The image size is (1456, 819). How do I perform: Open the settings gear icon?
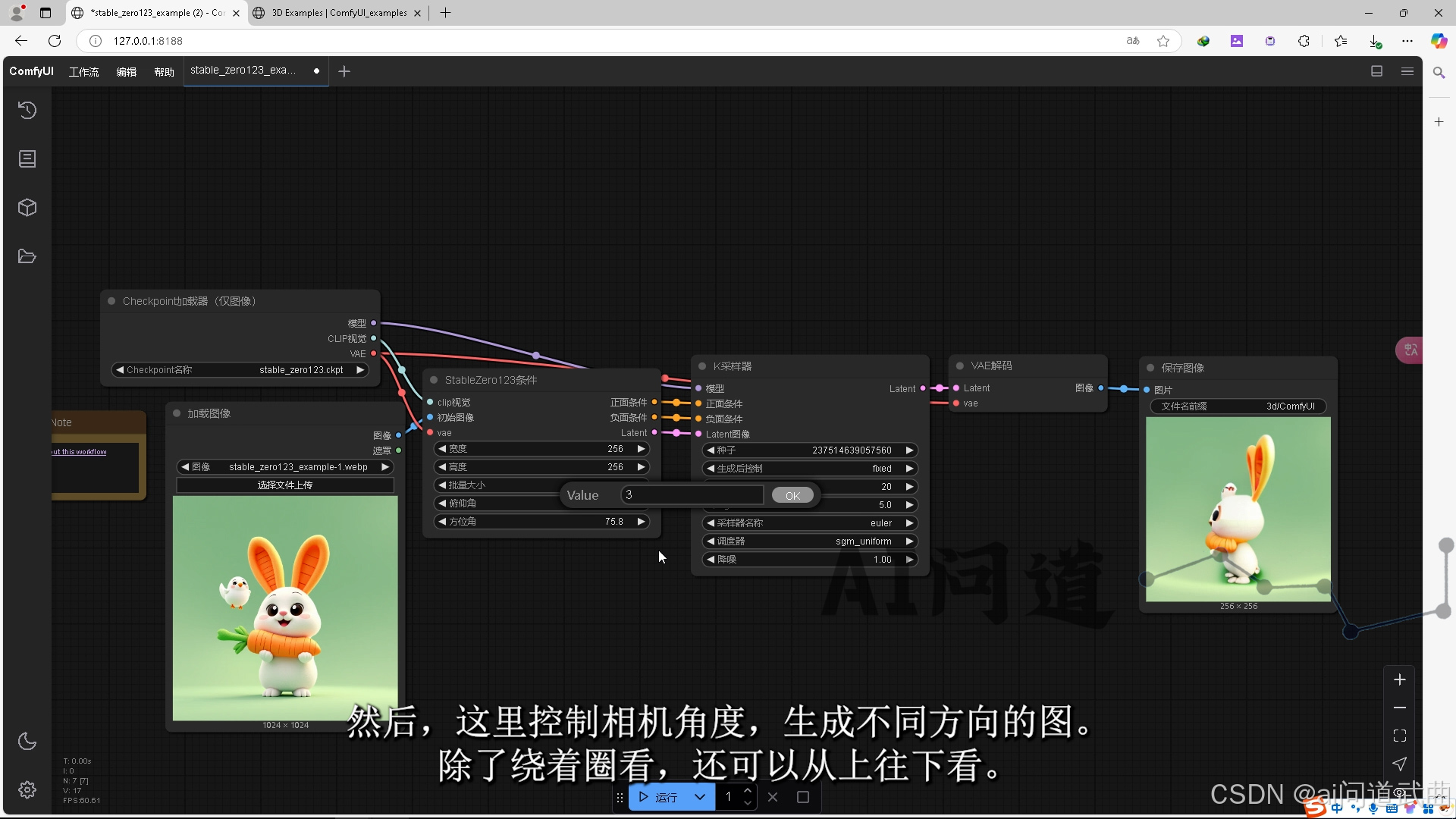pyautogui.click(x=27, y=790)
